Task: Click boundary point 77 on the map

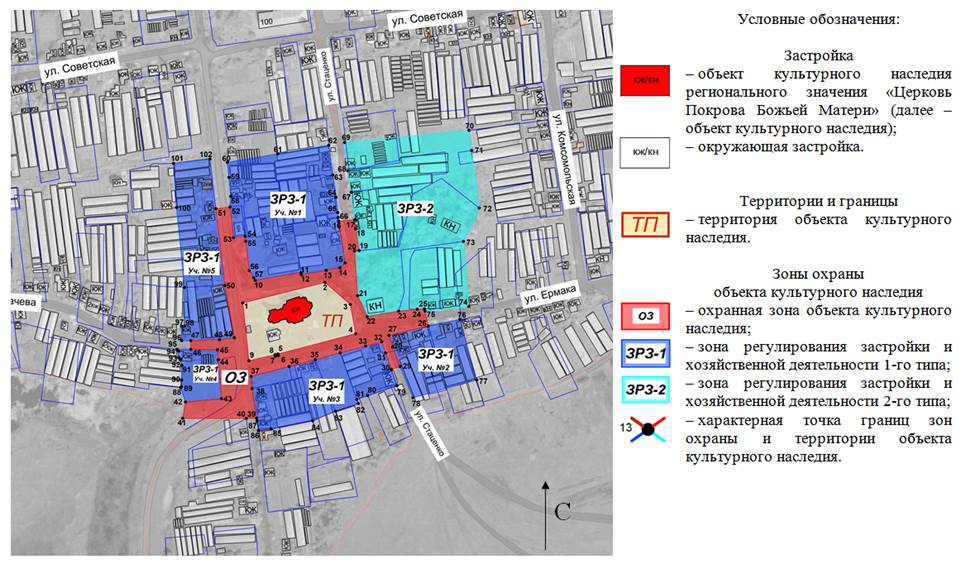Action: tap(476, 380)
